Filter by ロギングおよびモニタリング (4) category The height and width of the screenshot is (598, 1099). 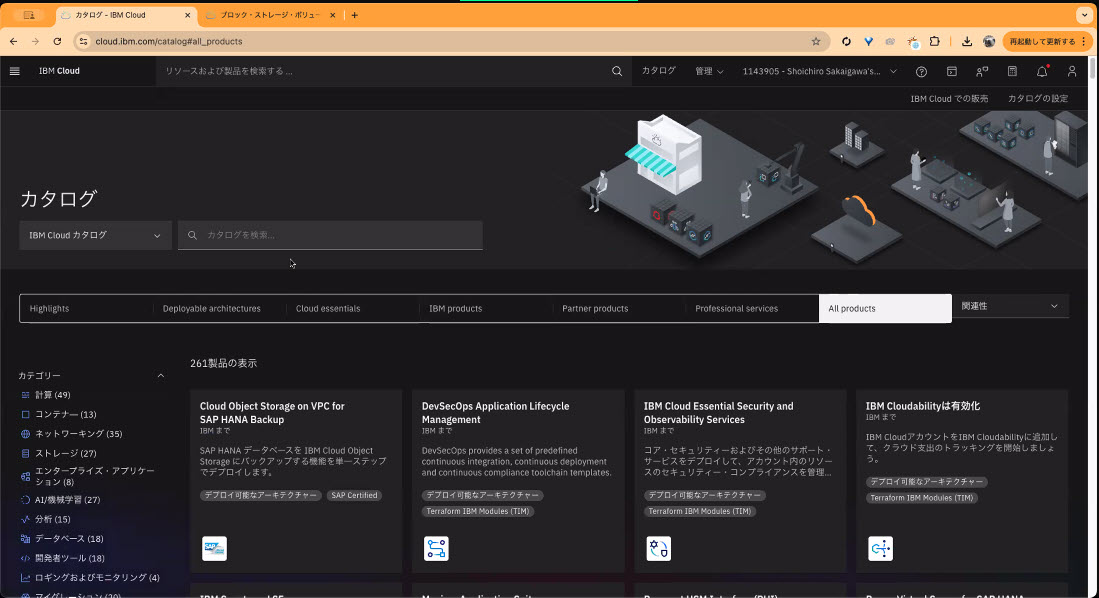(97, 578)
